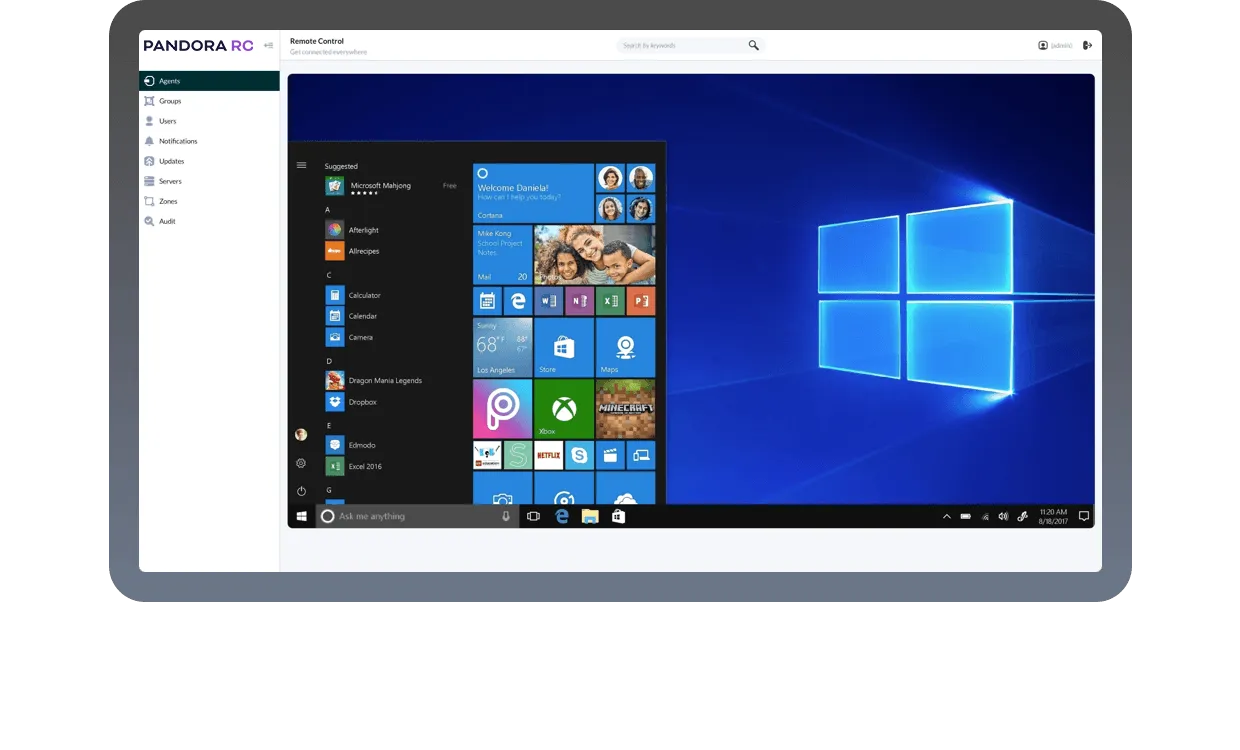Viewport: 1240px width, 750px height.
Task: Launch the Excel tile
Action: click(610, 300)
